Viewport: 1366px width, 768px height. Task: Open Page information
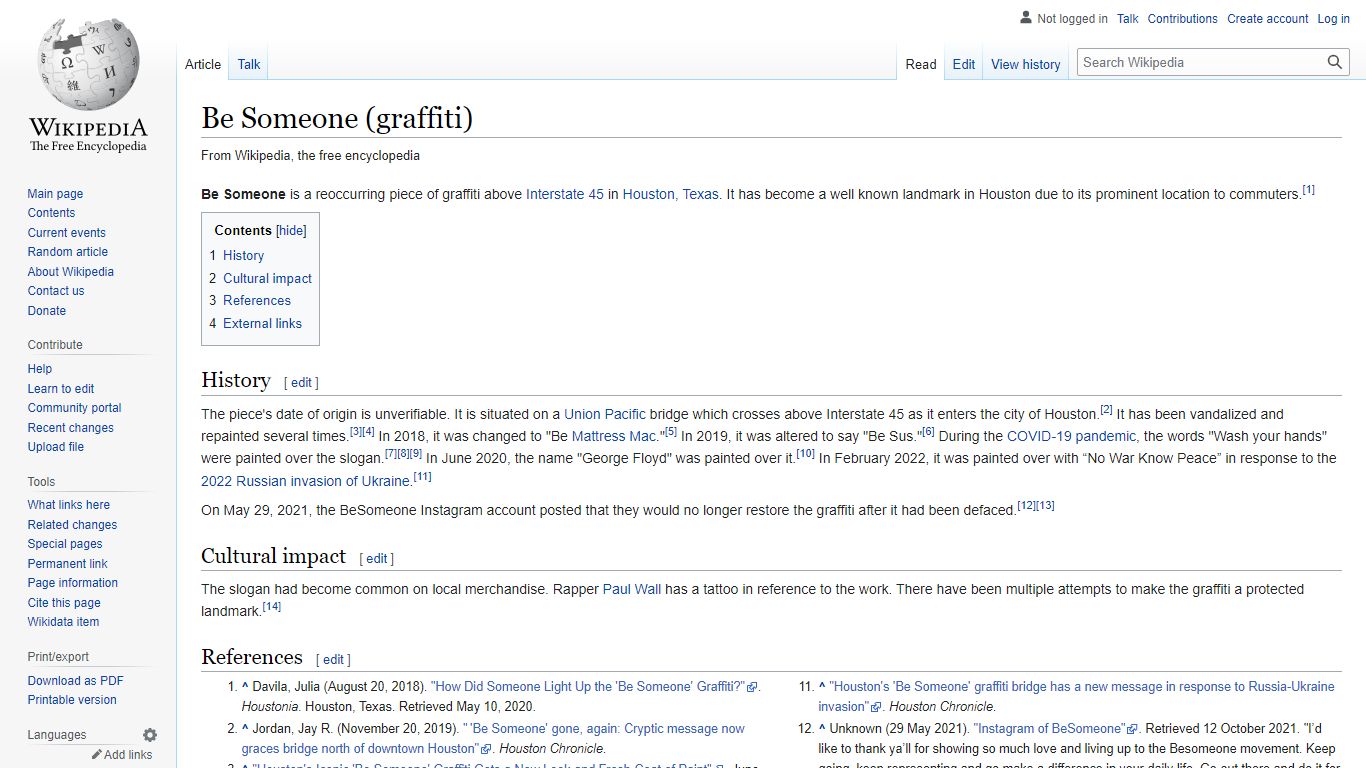[x=73, y=583]
